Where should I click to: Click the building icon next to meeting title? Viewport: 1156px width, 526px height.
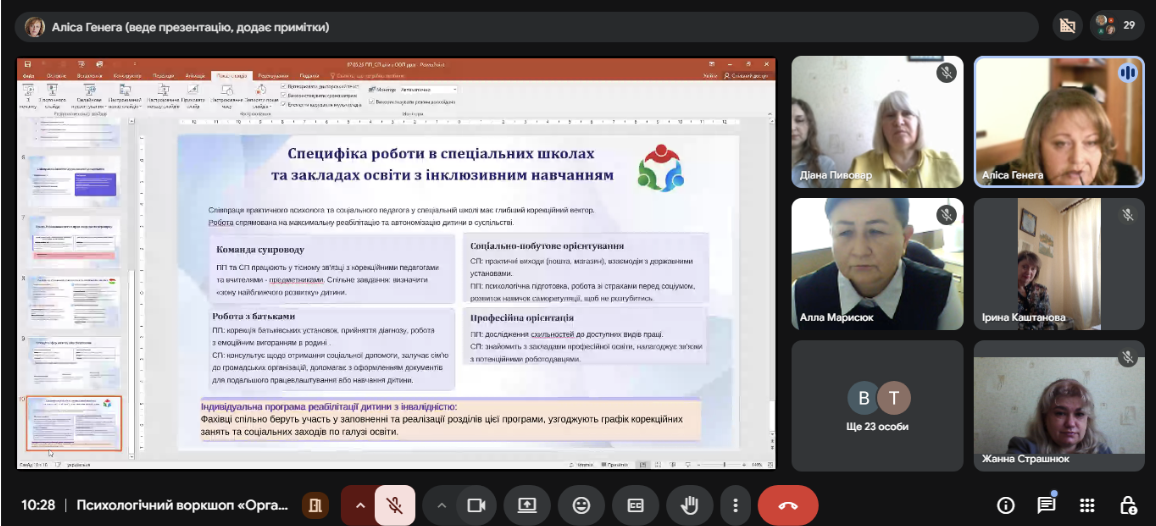[x=316, y=505]
